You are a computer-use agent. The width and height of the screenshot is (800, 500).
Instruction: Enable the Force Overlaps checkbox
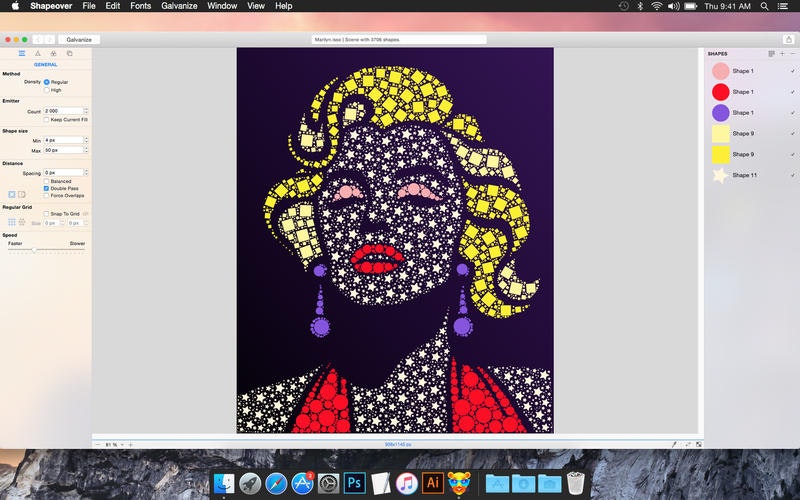46,196
